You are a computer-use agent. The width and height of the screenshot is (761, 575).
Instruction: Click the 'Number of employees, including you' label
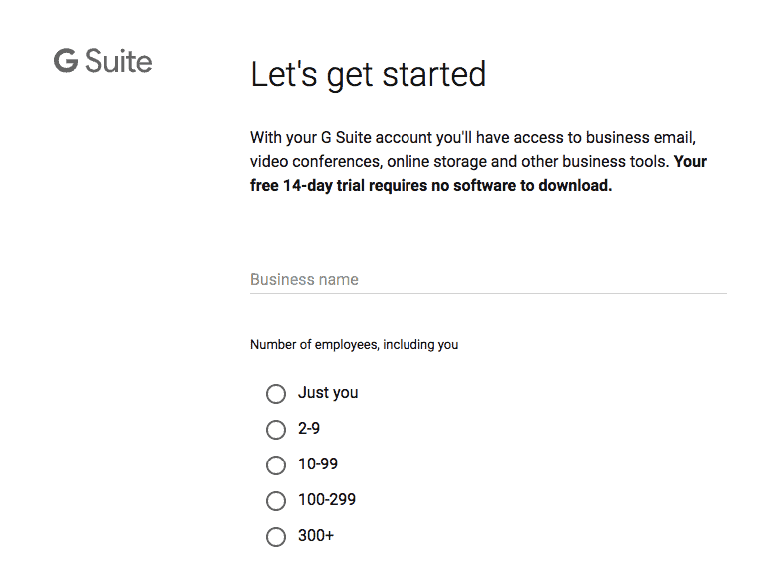click(354, 345)
